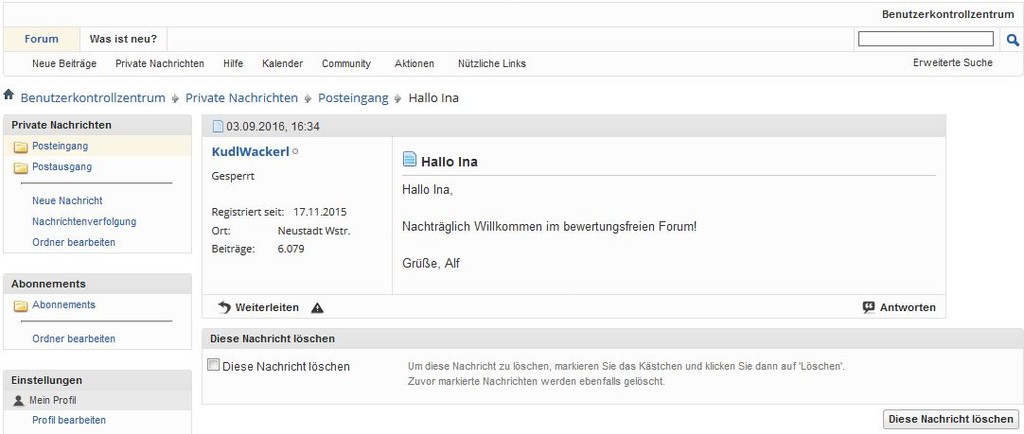1024x434 pixels.
Task: Click the document icon next to the date
Action: tap(218, 126)
